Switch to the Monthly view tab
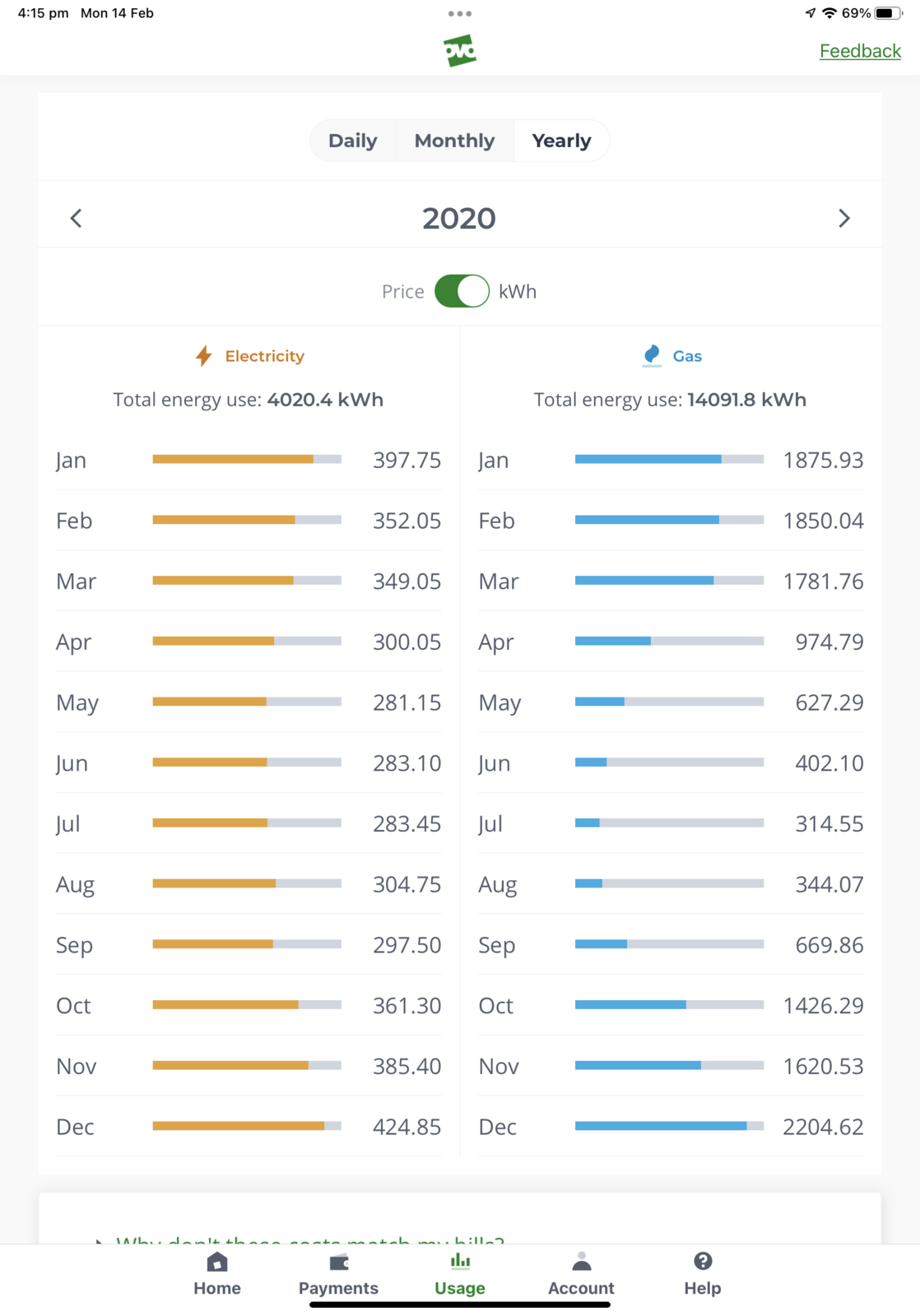This screenshot has width=920, height=1316. [x=454, y=141]
